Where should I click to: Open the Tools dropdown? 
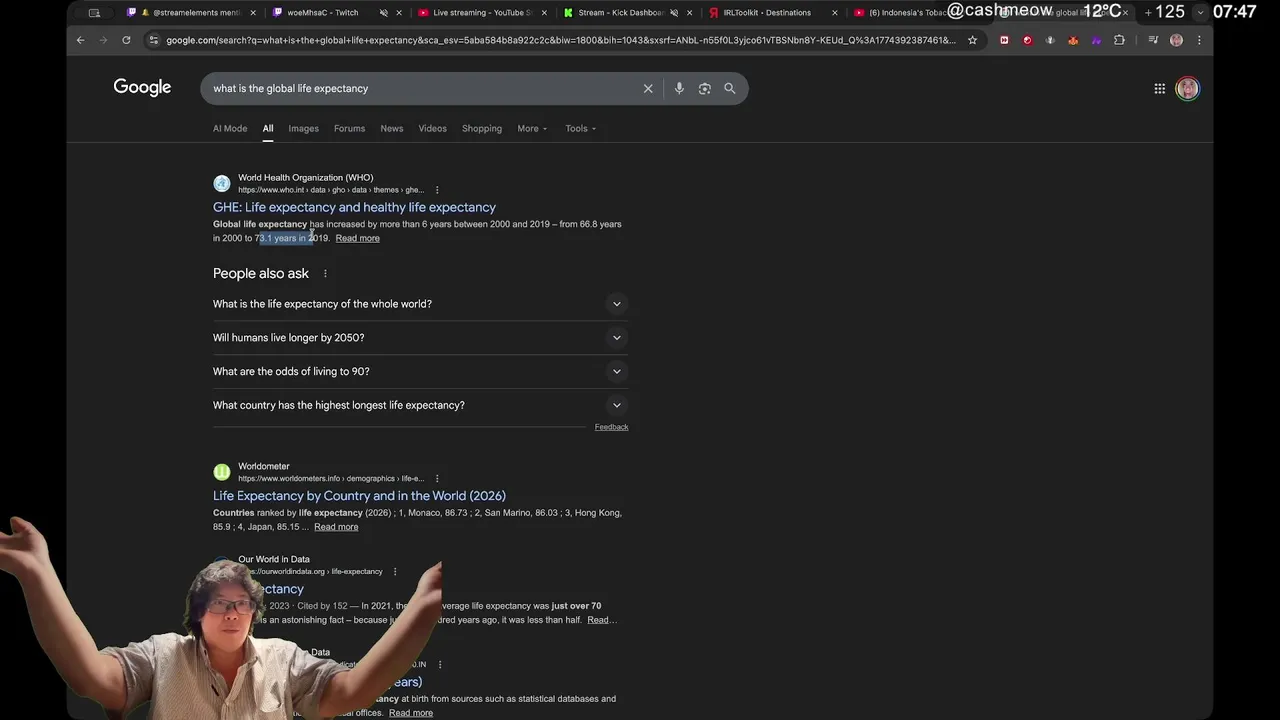tap(580, 128)
